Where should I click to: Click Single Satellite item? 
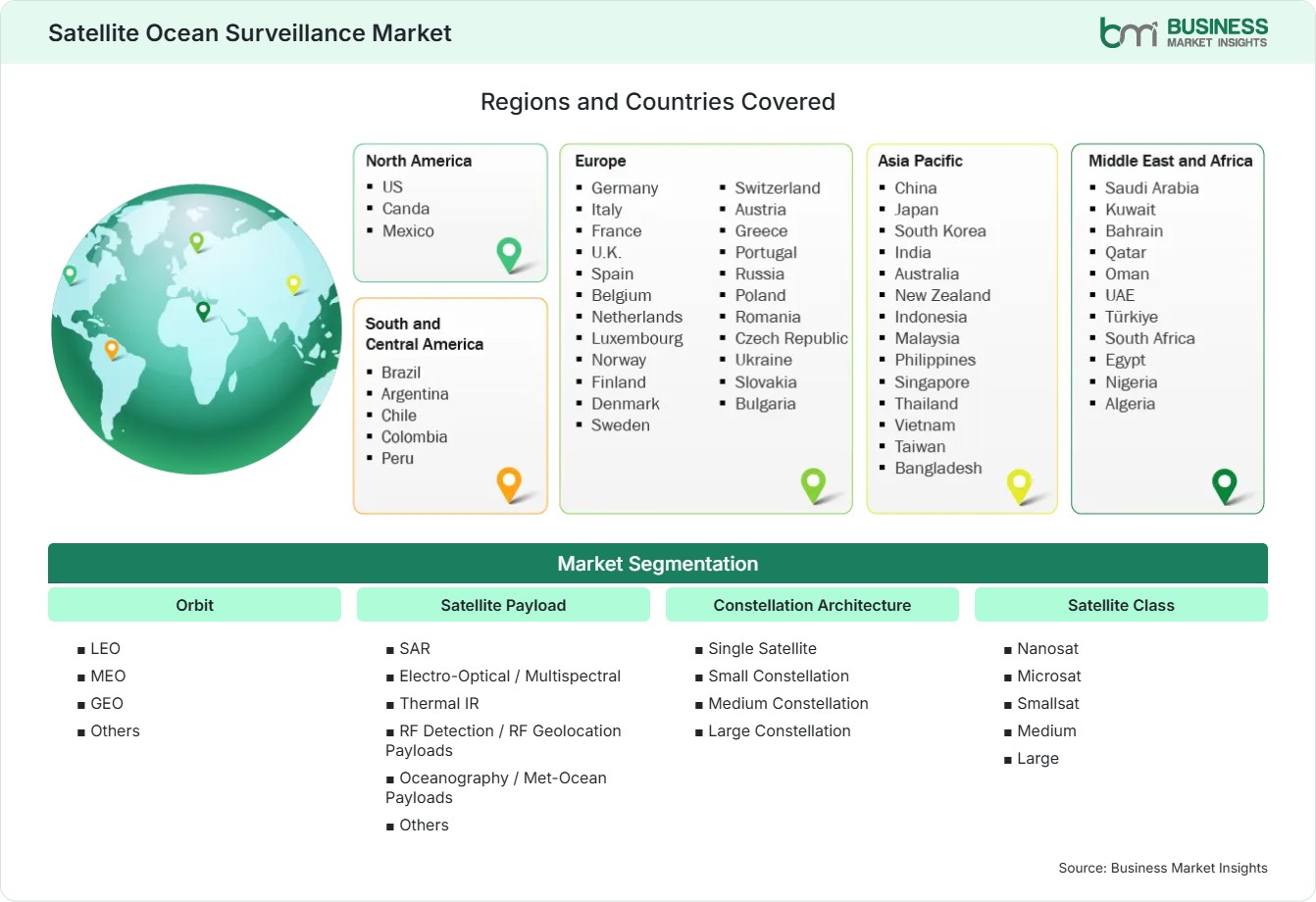762,649
